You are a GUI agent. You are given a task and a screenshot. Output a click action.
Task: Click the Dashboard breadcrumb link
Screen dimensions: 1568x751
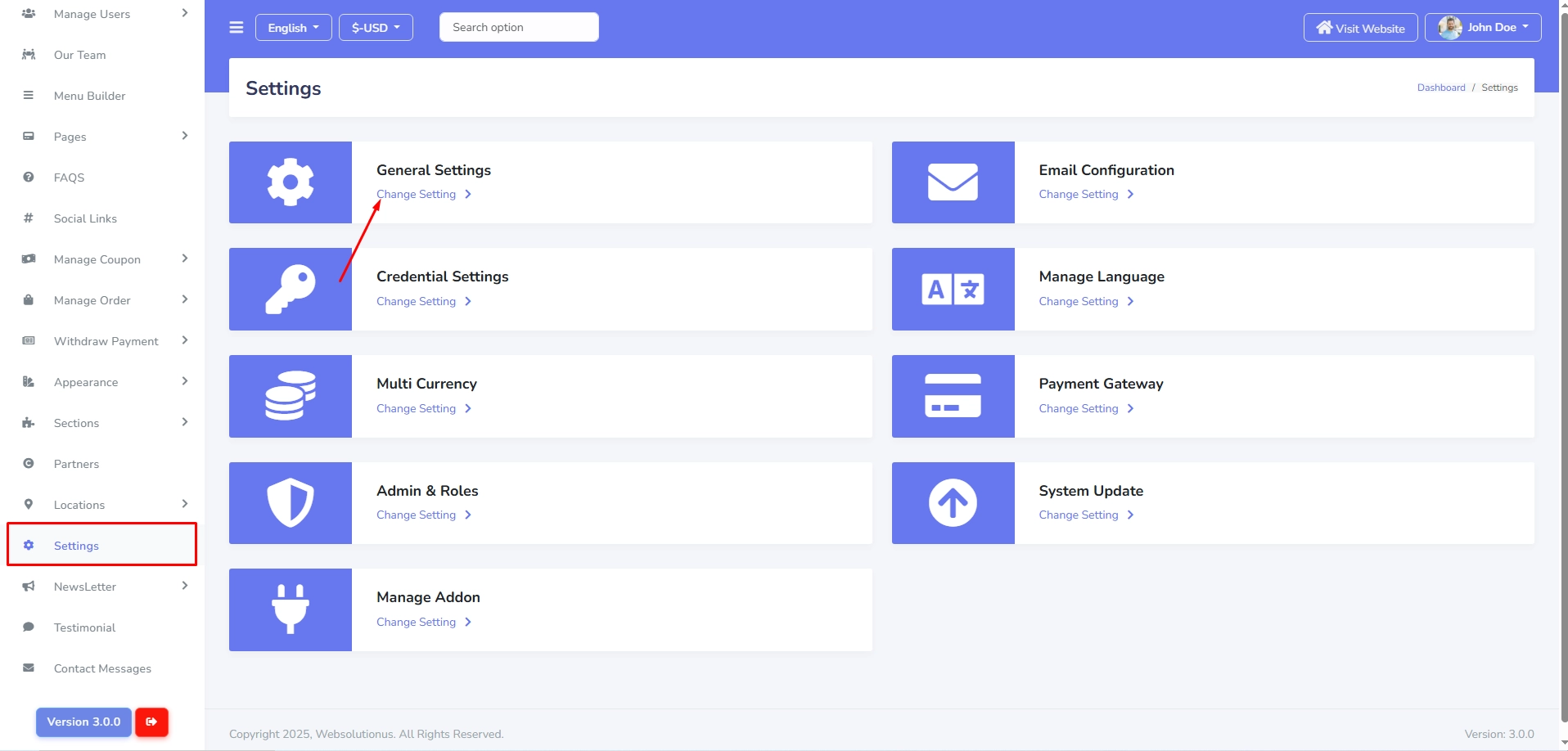click(1441, 88)
